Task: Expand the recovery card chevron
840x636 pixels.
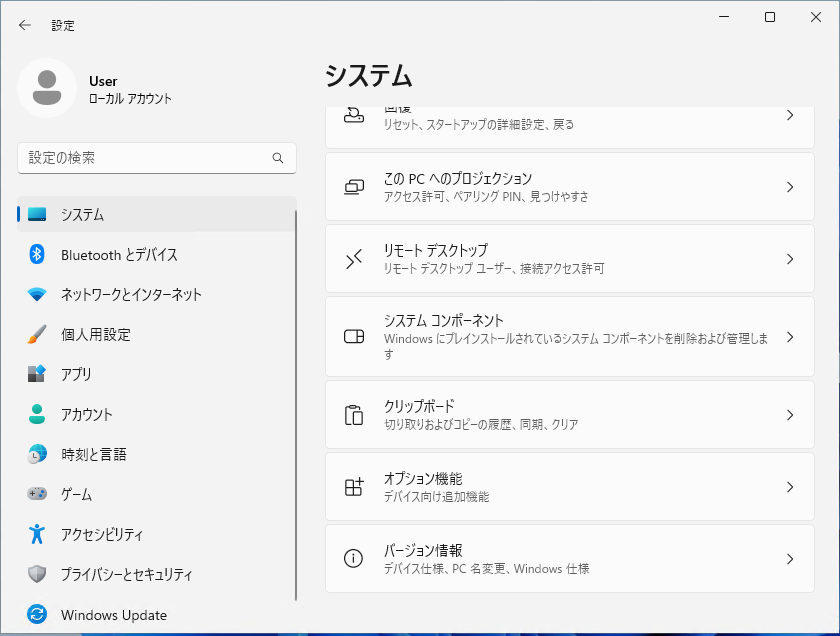Action: click(790, 115)
